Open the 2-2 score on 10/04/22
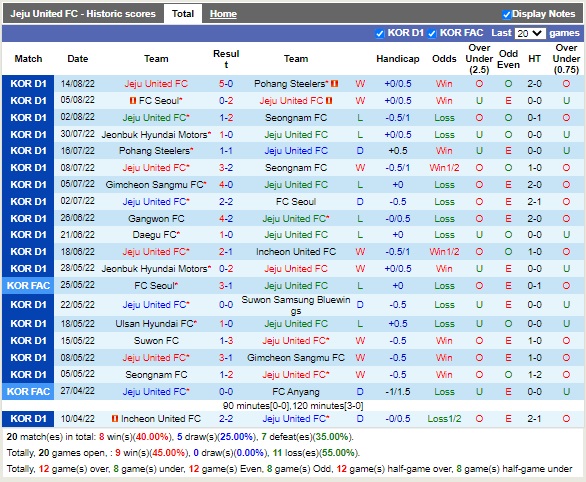 [x=226, y=418]
